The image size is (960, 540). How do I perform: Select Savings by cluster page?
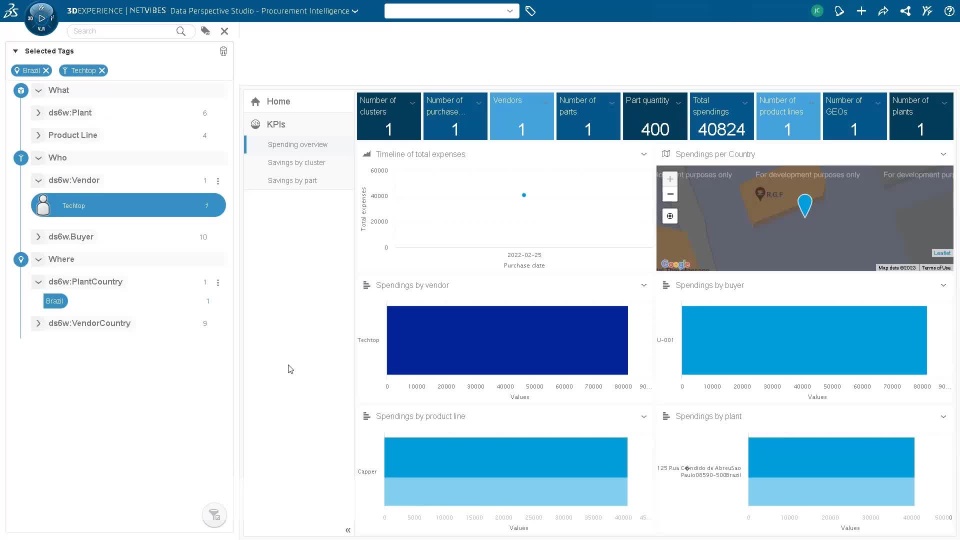tap(296, 163)
